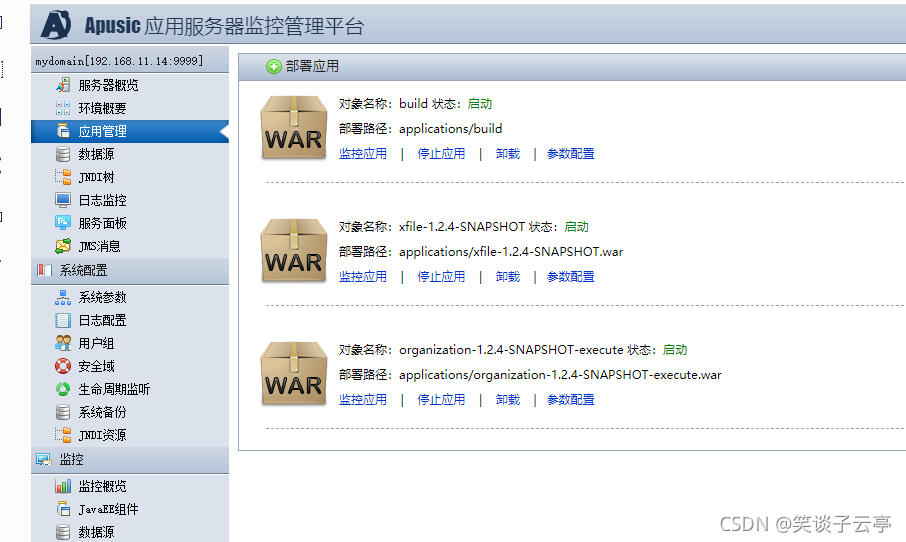The image size is (906, 542).
Task: Click the JMS消息 envelope icon
Action: click(x=63, y=246)
